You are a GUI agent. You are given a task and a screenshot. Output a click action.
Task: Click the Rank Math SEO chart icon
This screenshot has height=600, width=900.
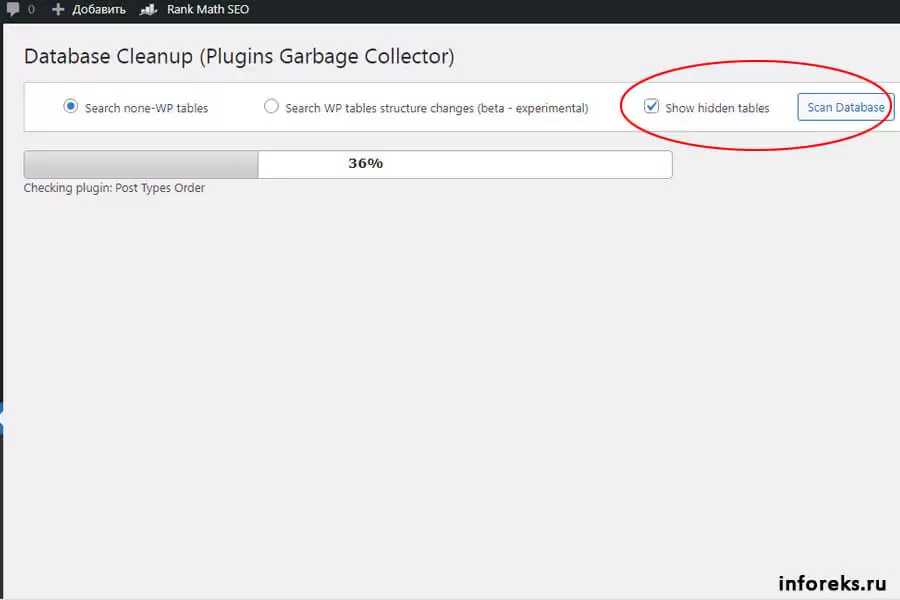tap(148, 10)
